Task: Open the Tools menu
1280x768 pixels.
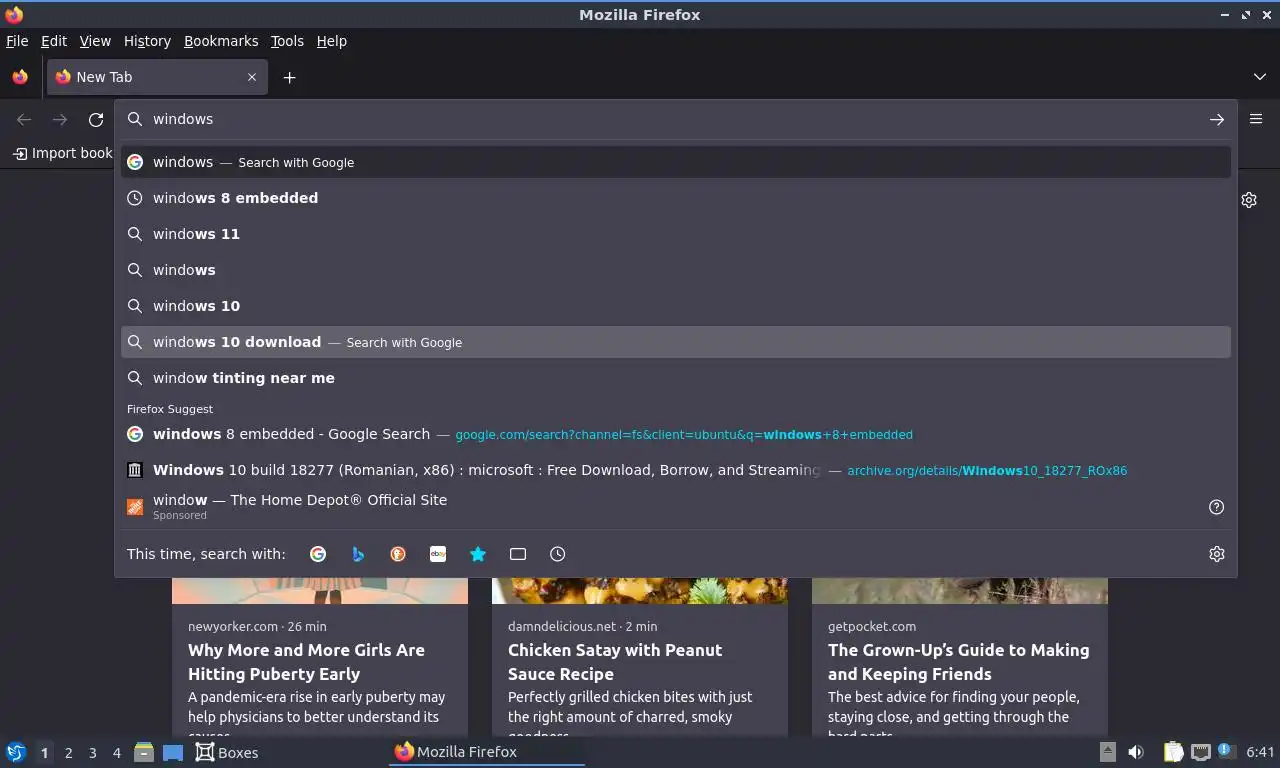Action: tap(287, 41)
